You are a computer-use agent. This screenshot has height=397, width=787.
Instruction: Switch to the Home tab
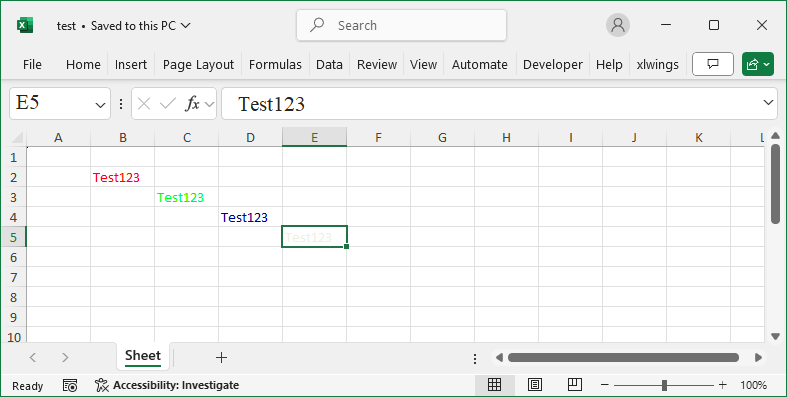[x=83, y=64]
